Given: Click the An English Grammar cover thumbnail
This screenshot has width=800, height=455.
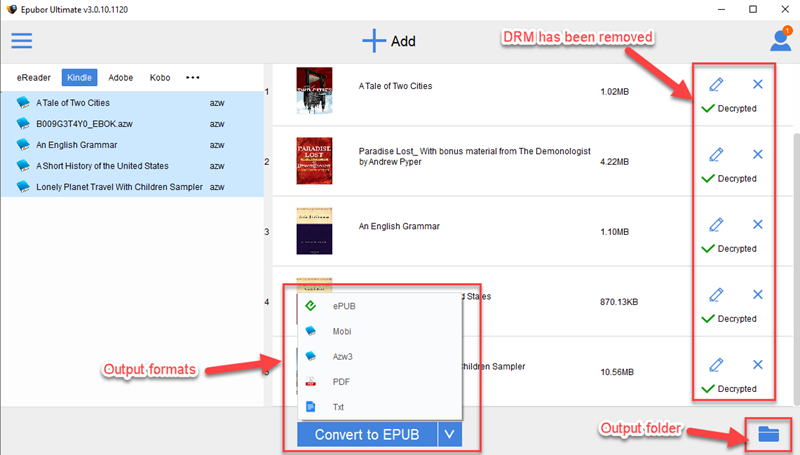Looking at the screenshot, I should 314,231.
